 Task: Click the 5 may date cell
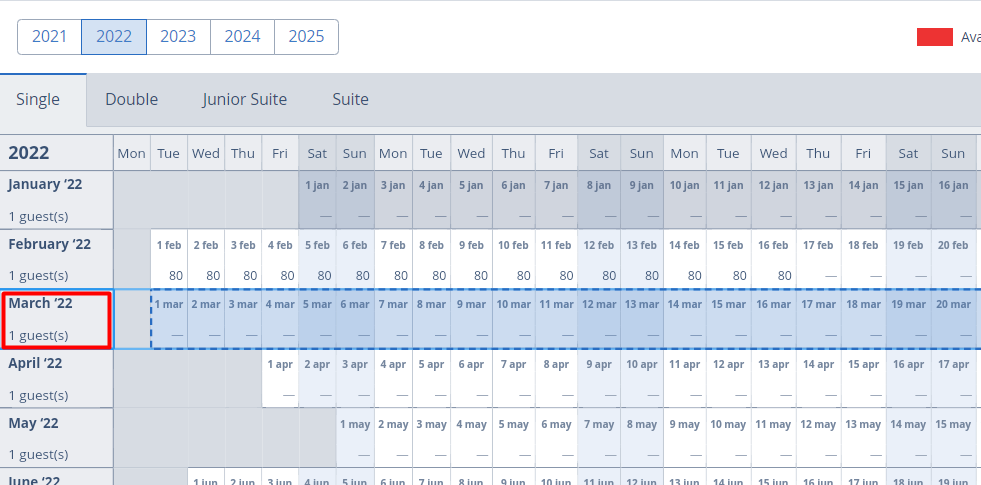point(514,438)
